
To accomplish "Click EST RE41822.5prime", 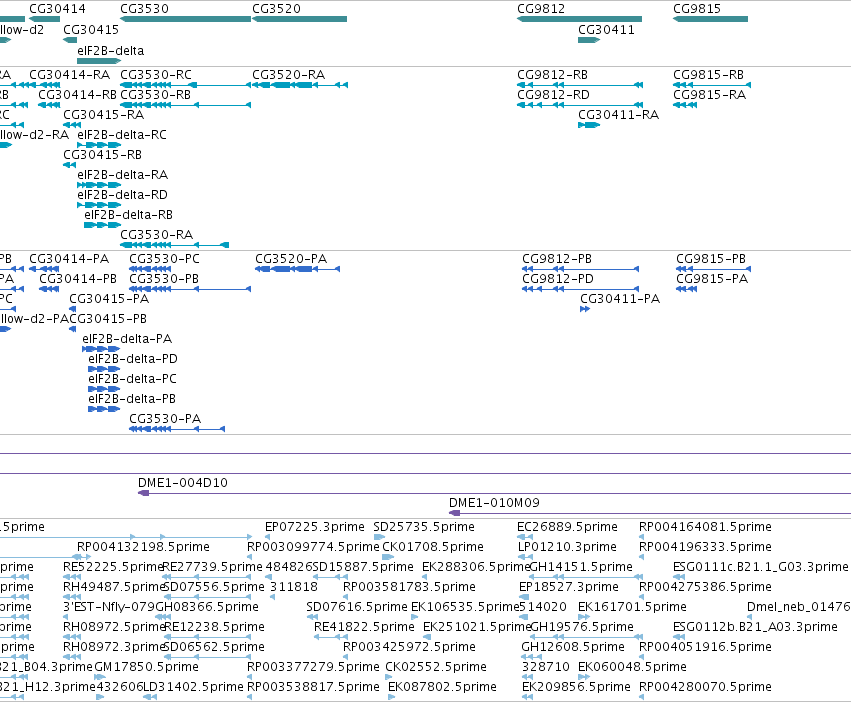I will tap(364, 627).
